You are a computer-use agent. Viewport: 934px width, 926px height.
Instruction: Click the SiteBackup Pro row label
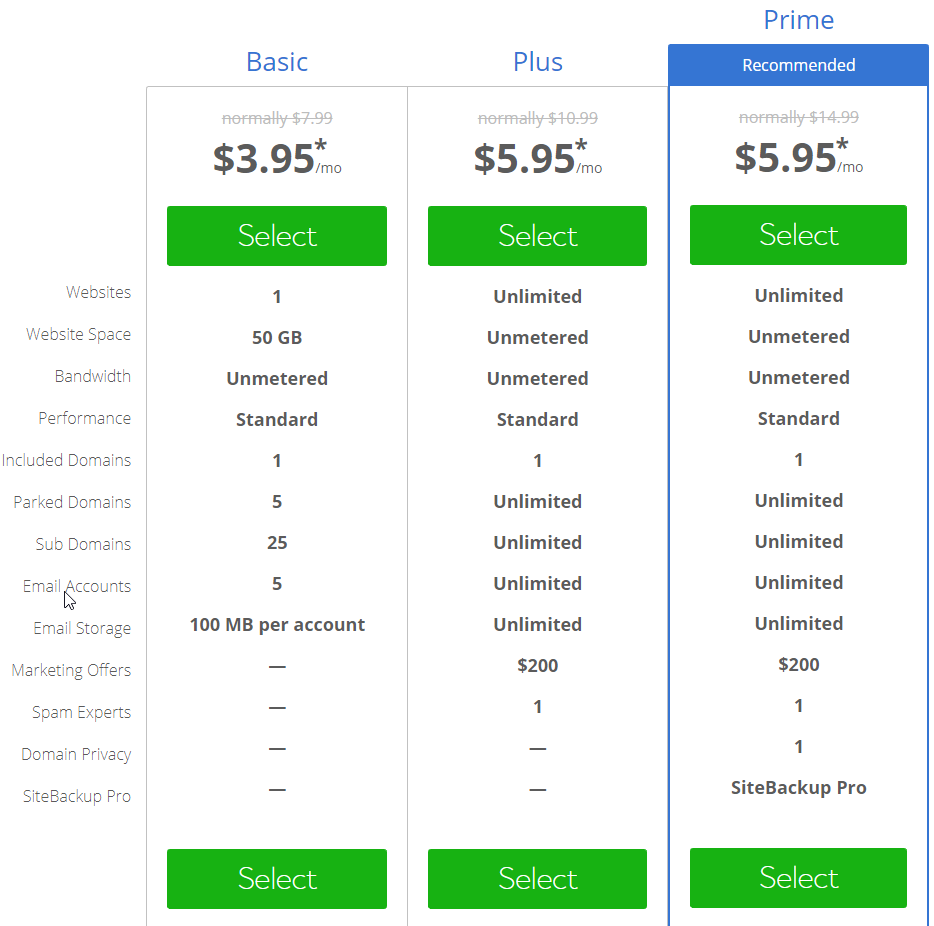click(77, 797)
